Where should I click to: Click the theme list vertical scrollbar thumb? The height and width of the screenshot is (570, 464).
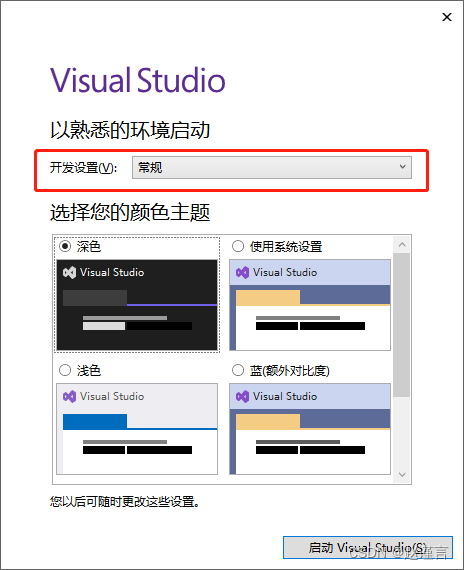pyautogui.click(x=402, y=325)
